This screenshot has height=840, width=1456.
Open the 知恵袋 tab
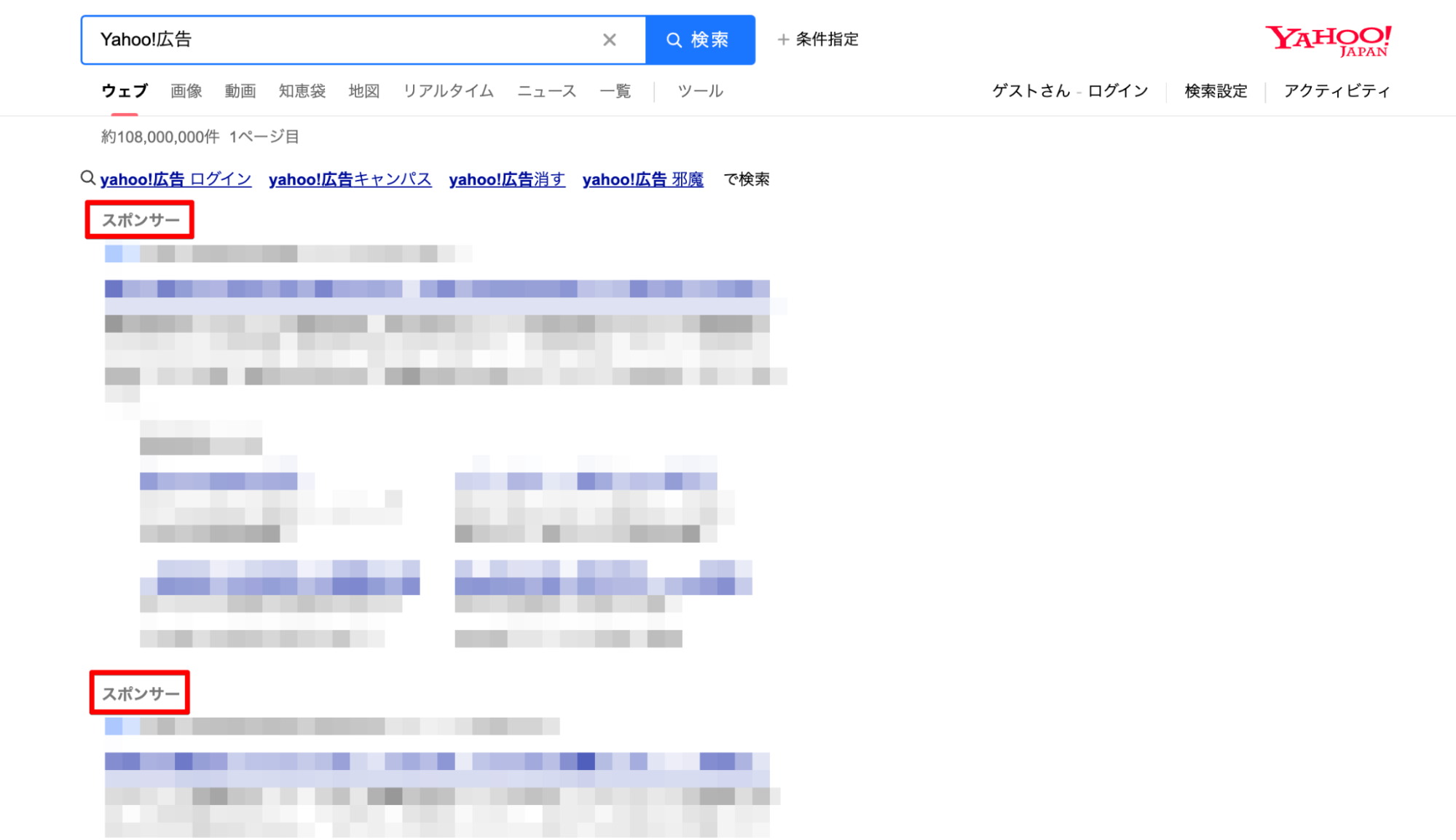pyautogui.click(x=302, y=91)
